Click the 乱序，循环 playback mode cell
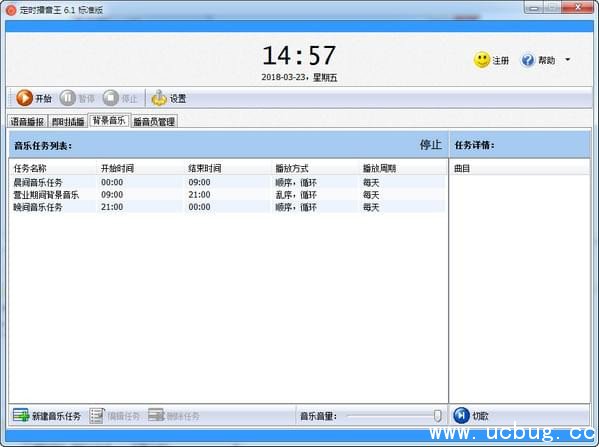The width and height of the screenshot is (599, 447). pos(296,195)
